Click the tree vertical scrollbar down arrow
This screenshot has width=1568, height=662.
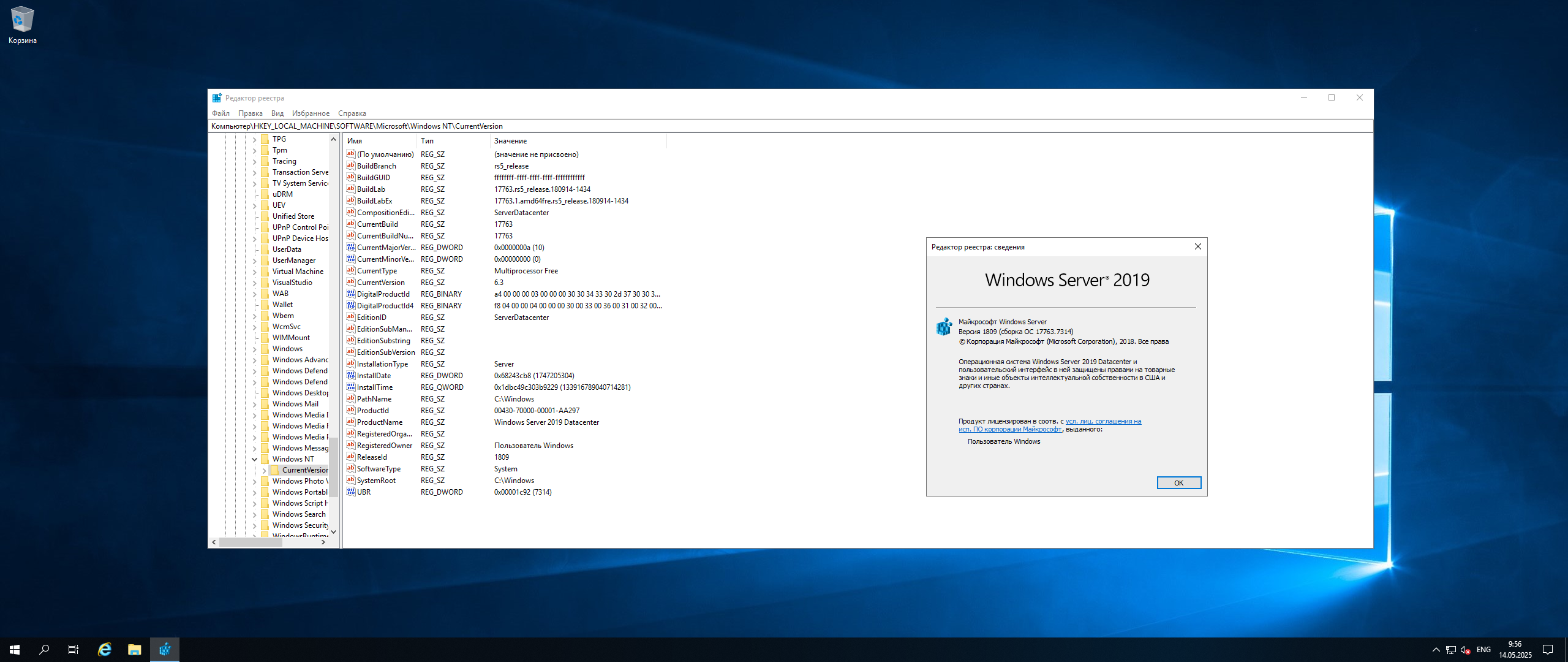click(333, 531)
